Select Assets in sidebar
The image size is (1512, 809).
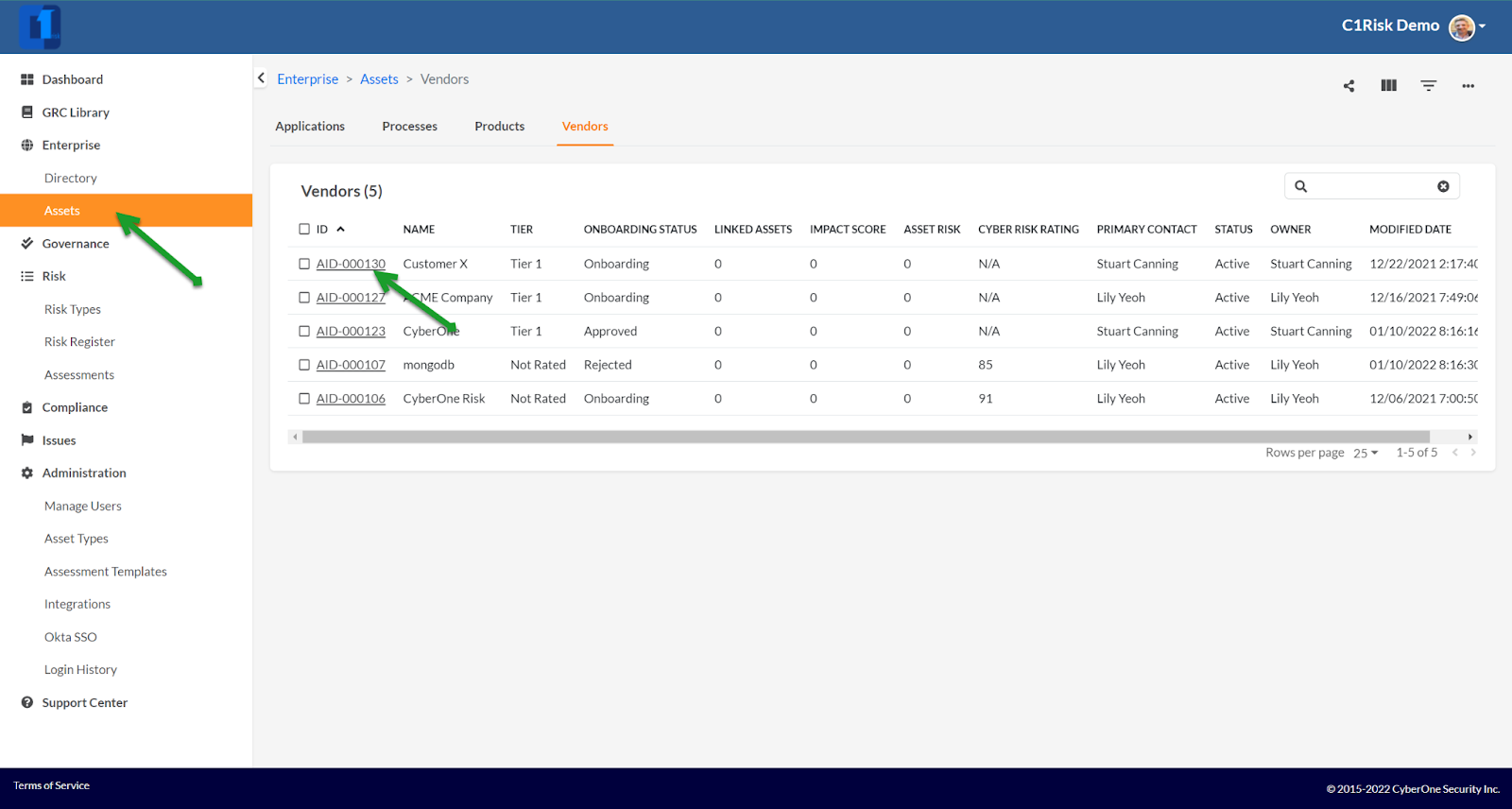point(126,211)
